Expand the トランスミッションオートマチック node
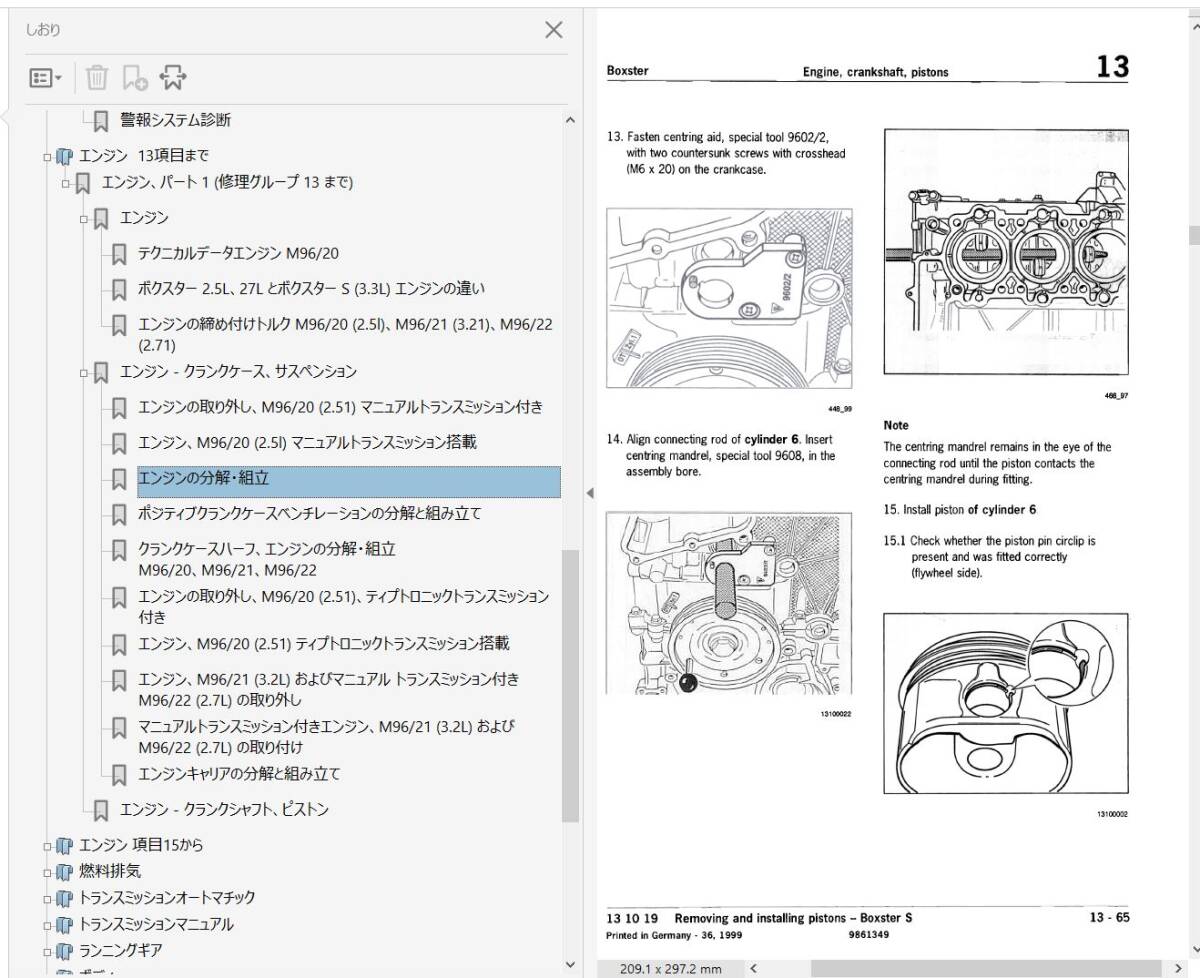The height and width of the screenshot is (978, 1200). [47, 898]
